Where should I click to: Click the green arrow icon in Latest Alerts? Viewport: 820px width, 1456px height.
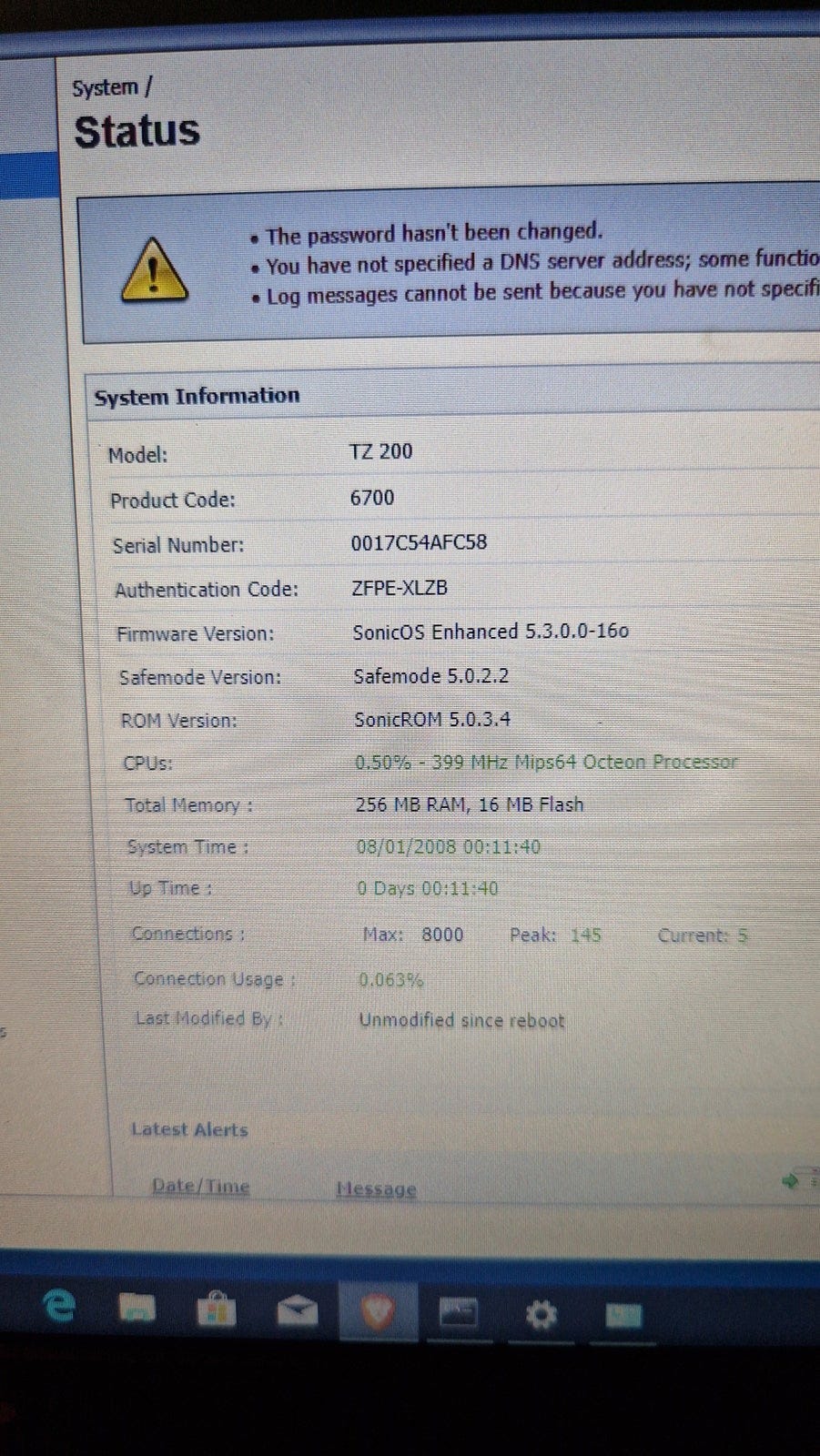[x=790, y=1181]
